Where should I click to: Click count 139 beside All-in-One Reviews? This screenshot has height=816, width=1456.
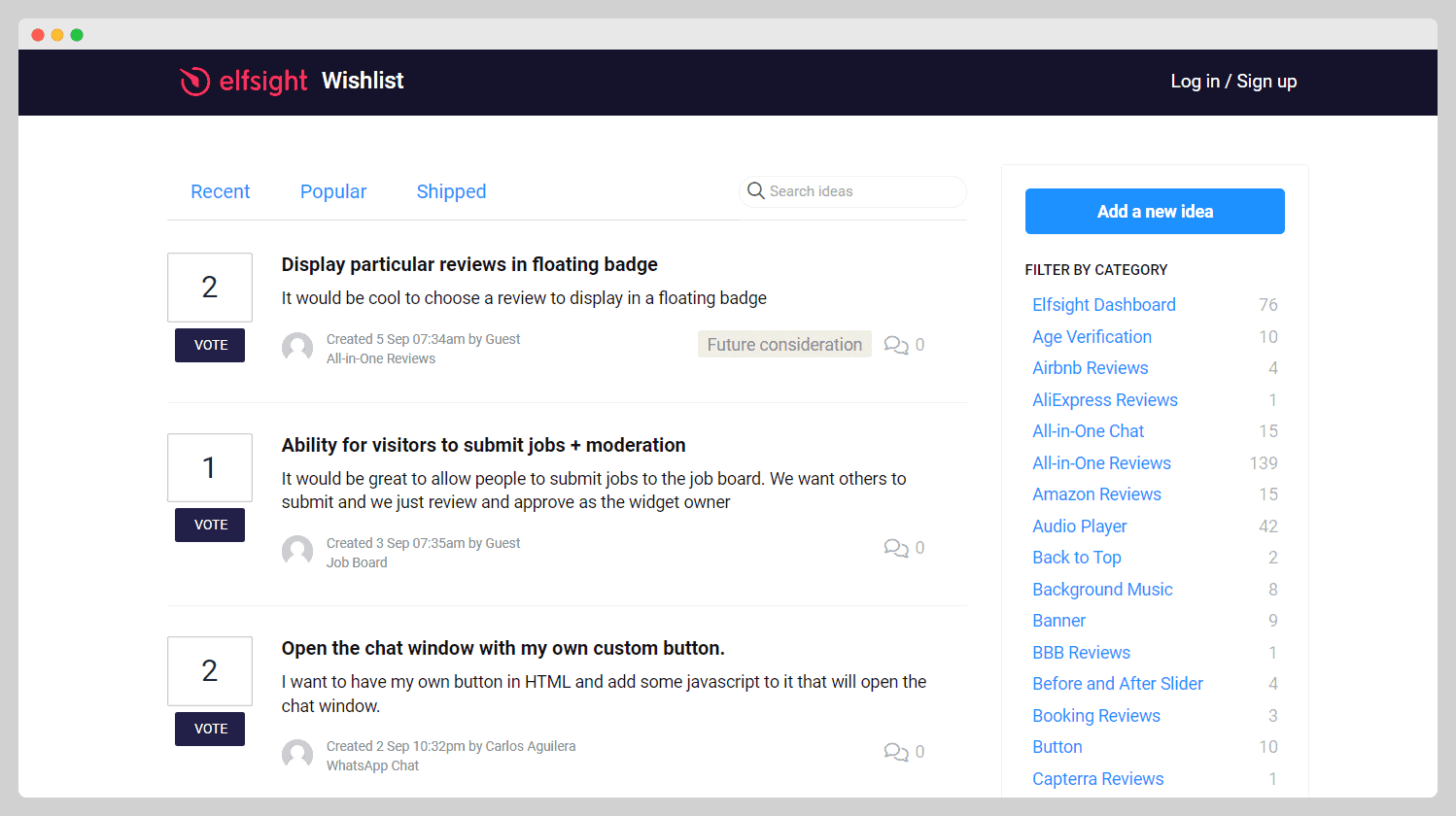click(1264, 463)
